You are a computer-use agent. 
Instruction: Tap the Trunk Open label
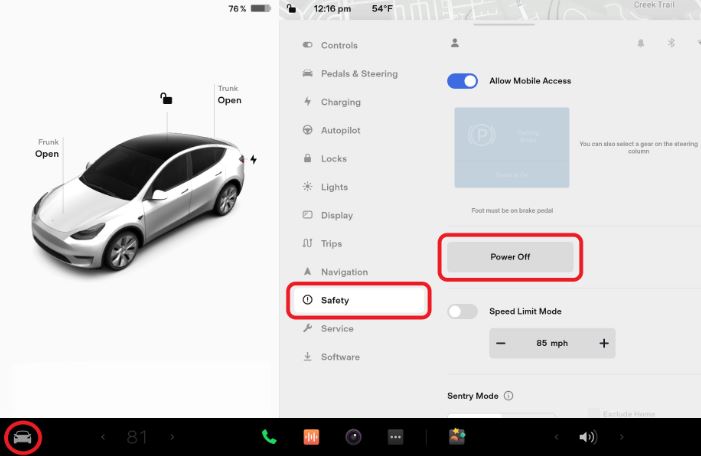(229, 95)
